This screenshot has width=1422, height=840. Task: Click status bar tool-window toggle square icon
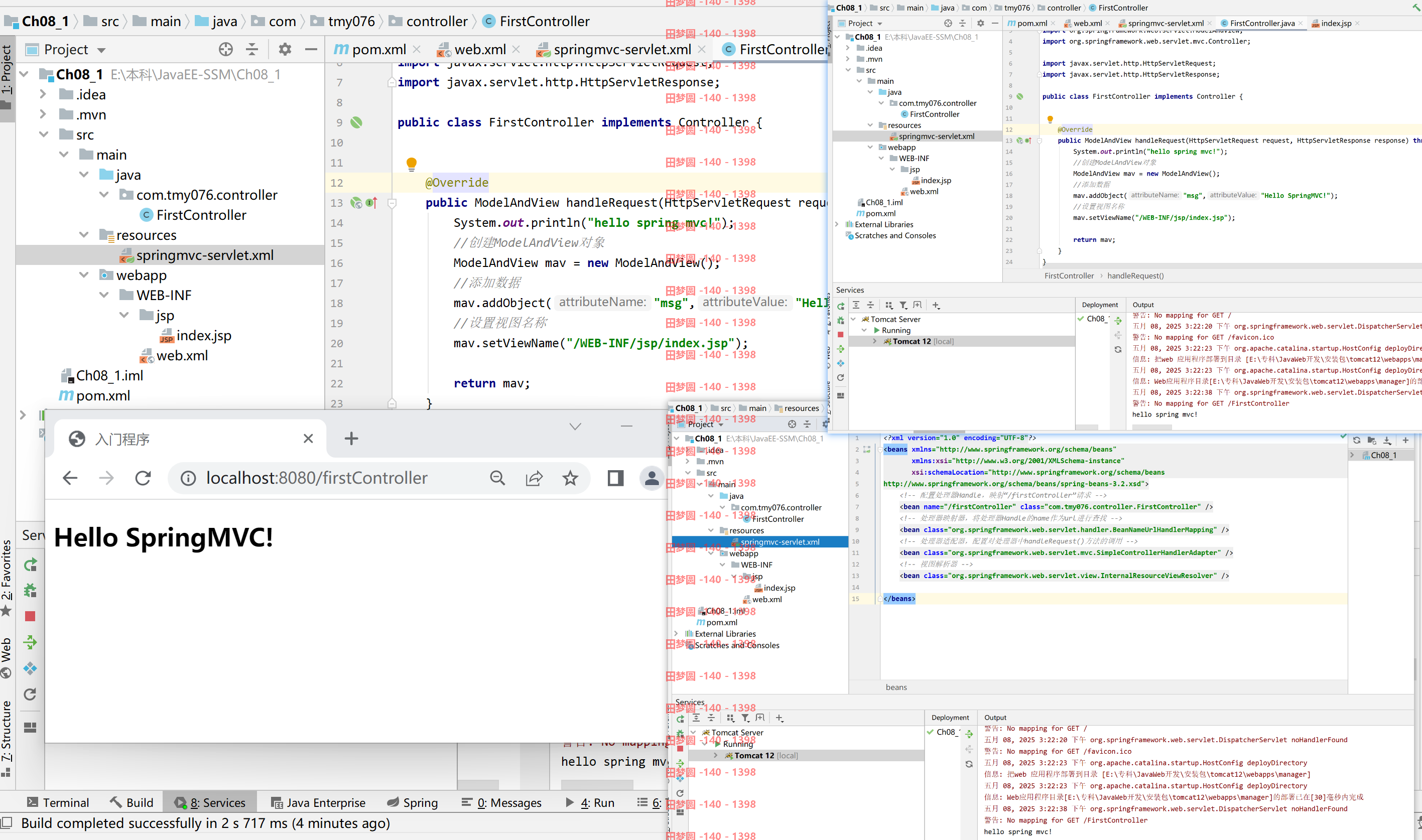point(7,823)
